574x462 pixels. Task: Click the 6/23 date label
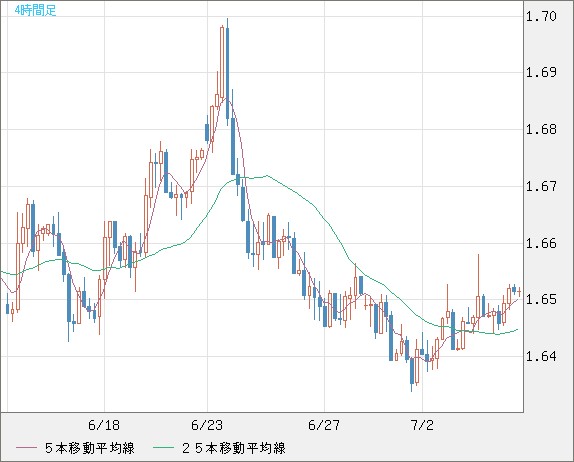207,425
